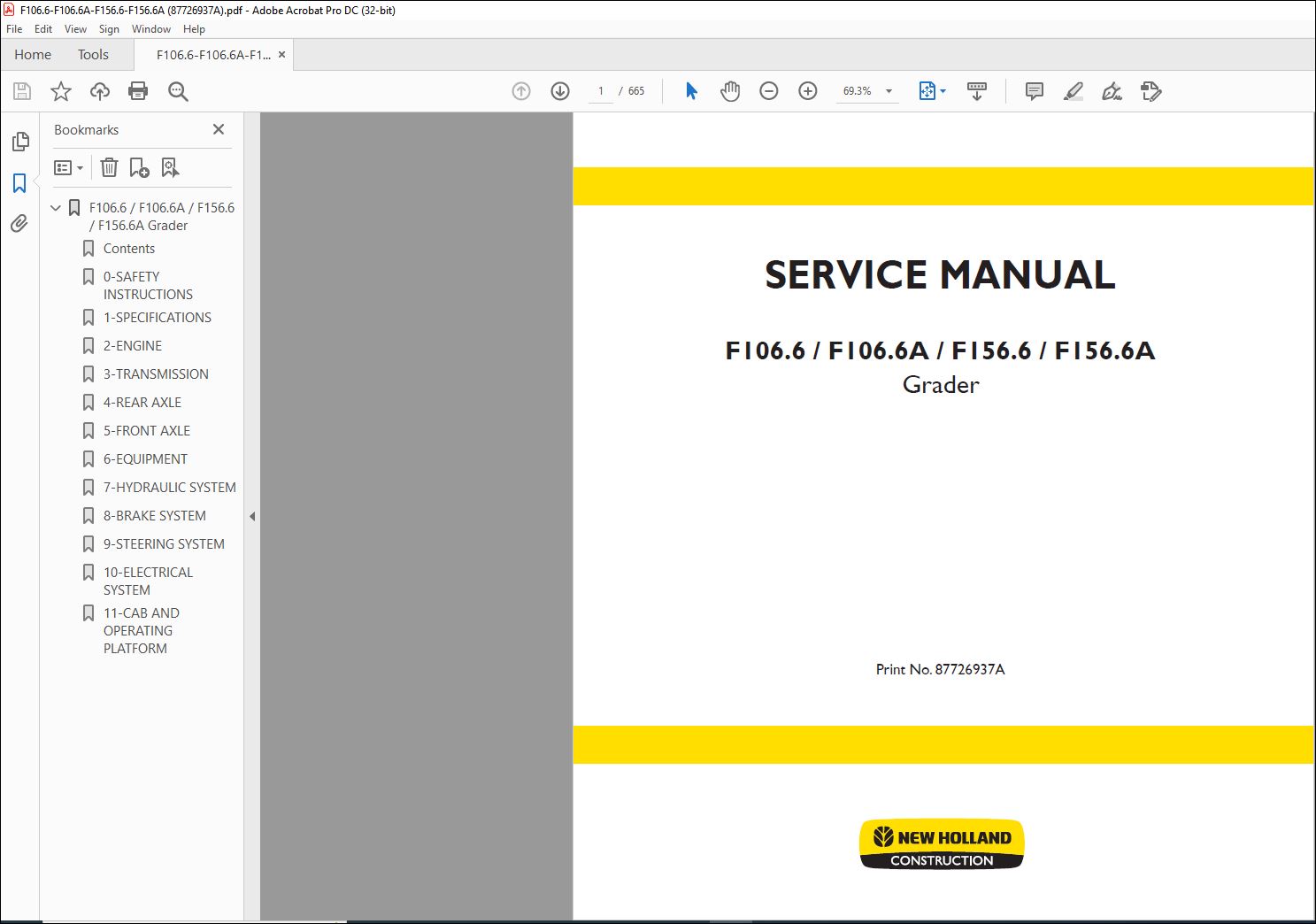Go to the previous page arrow

point(521,91)
